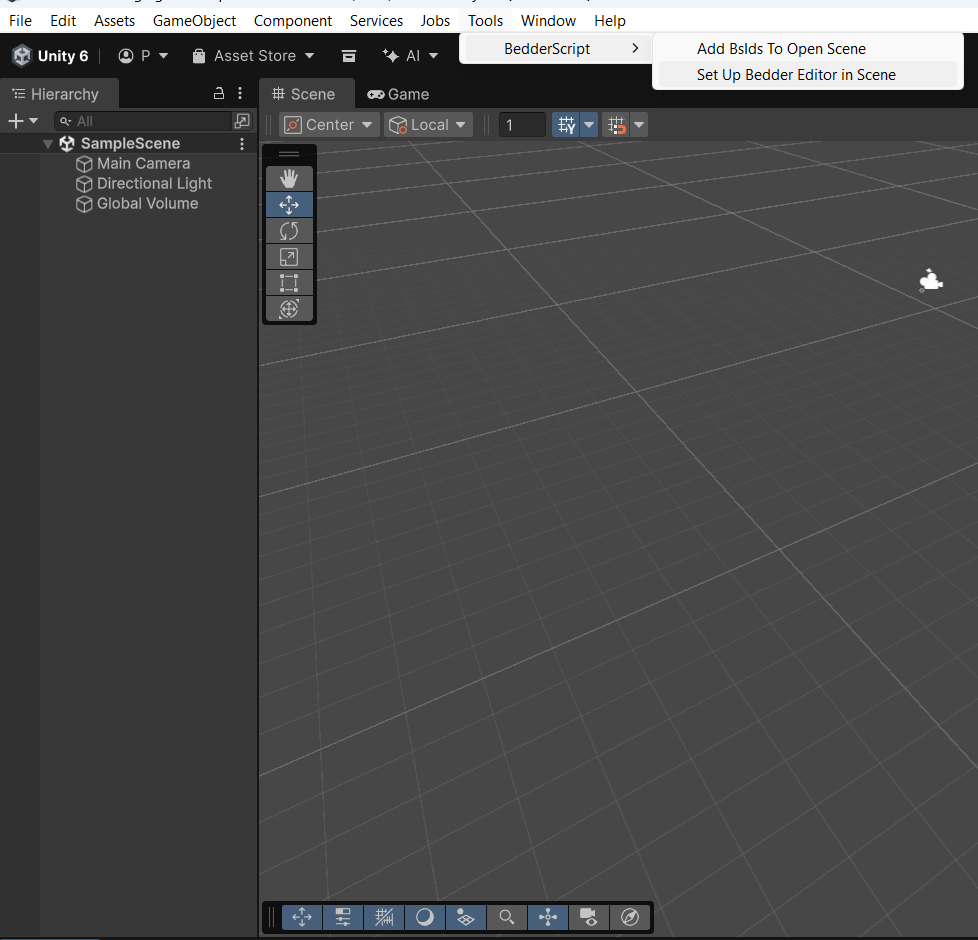The height and width of the screenshot is (940, 978).
Task: Switch to the Scene tab
Action: click(x=306, y=94)
